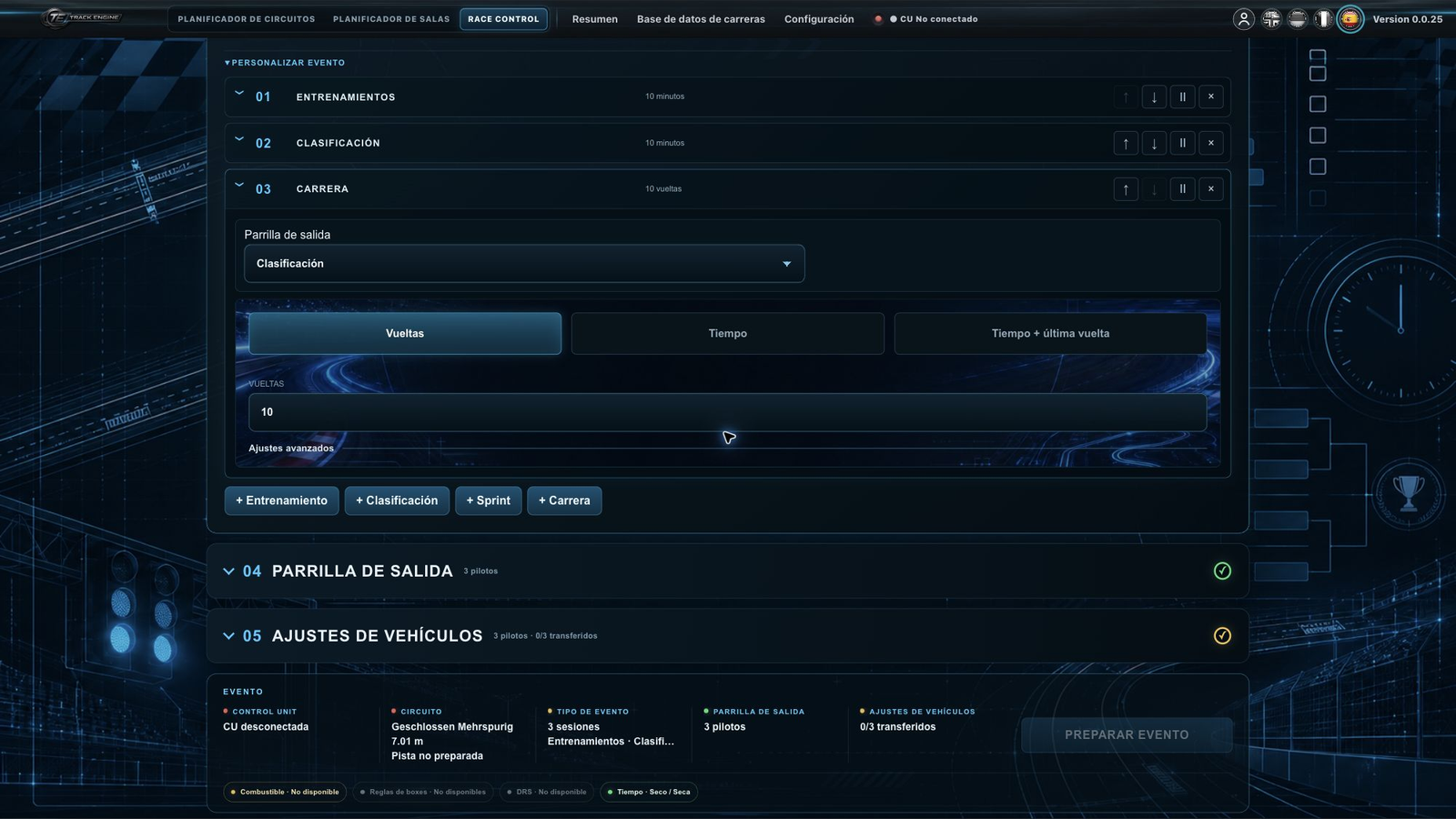This screenshot has width=1456, height=819.
Task: Open the Parrilla de salida Clasificación dropdown
Action: click(524, 263)
